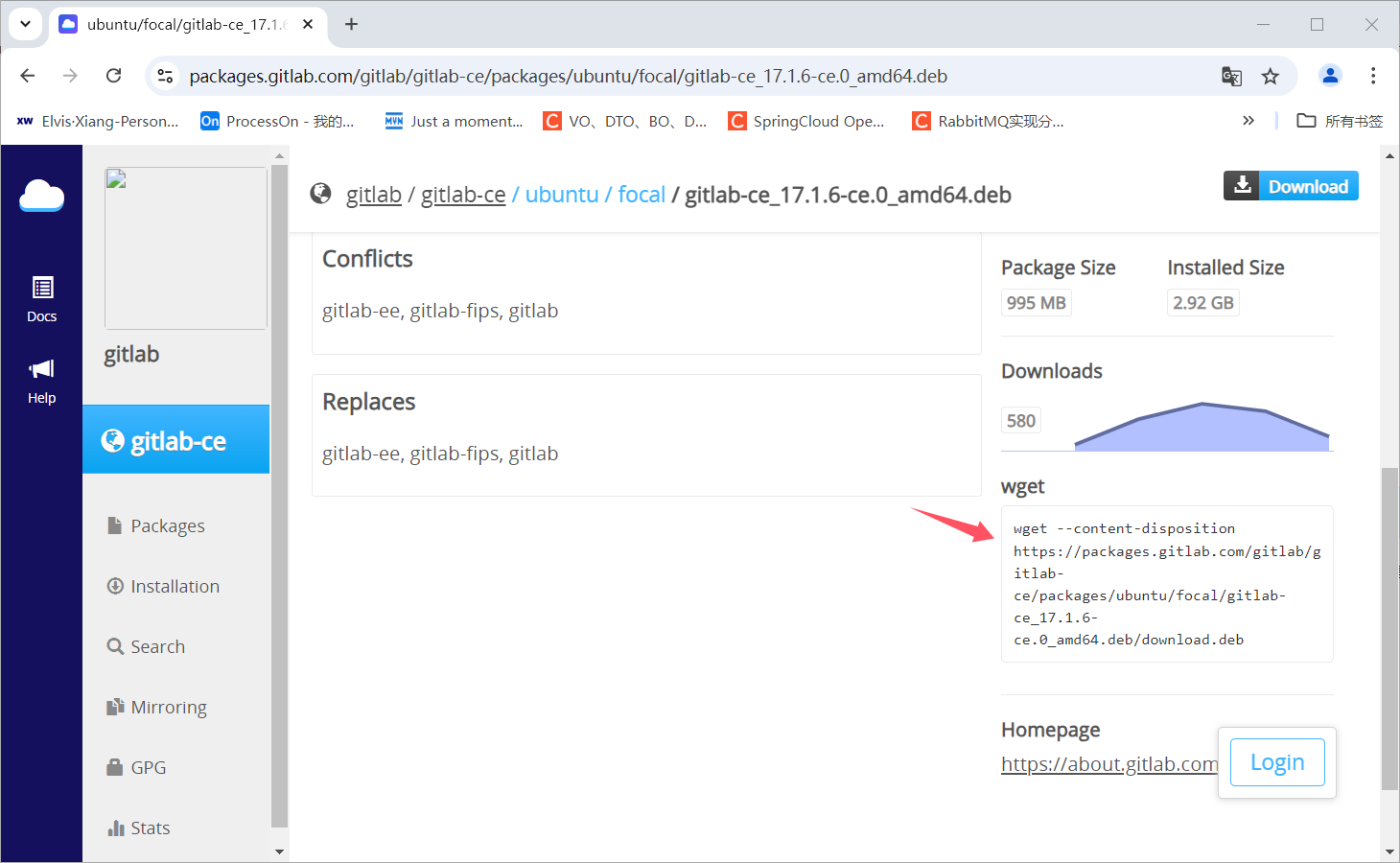This screenshot has width=1400, height=863.
Task: Click the gitlab user avatar image
Action: point(186,248)
